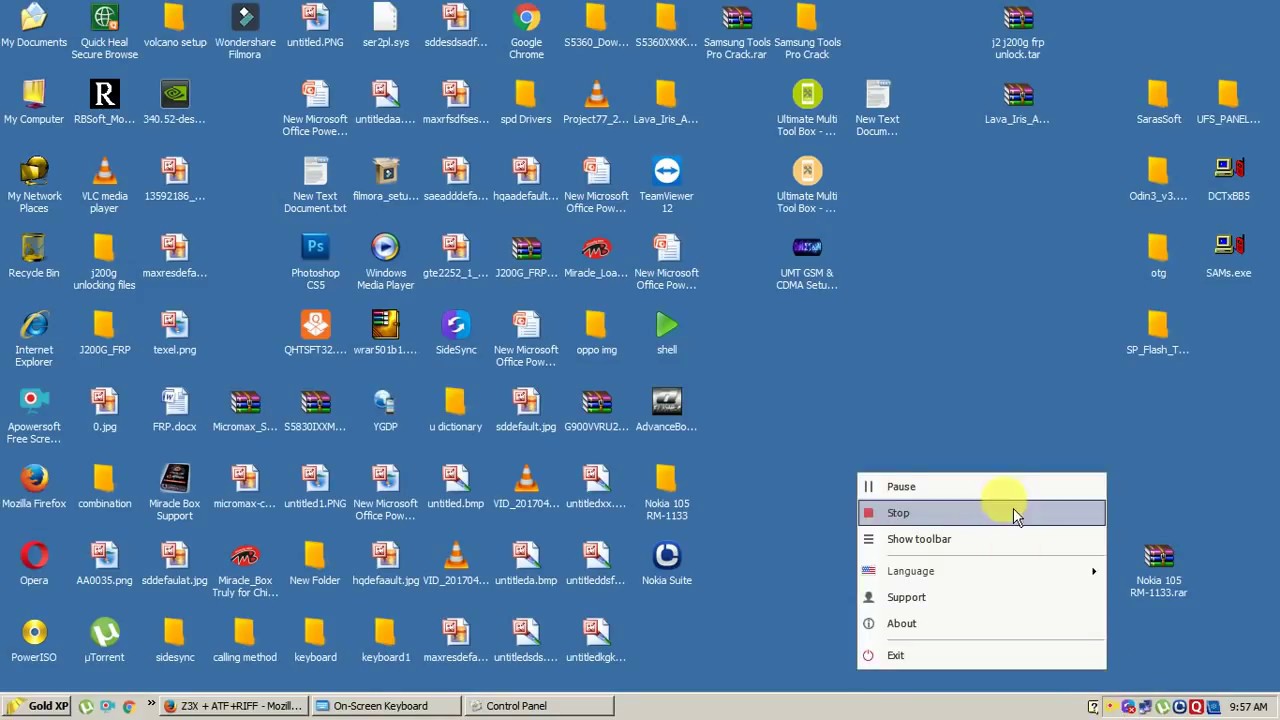1280x720 pixels.
Task: Select the RBSoft desktop icon
Action: (x=104, y=103)
